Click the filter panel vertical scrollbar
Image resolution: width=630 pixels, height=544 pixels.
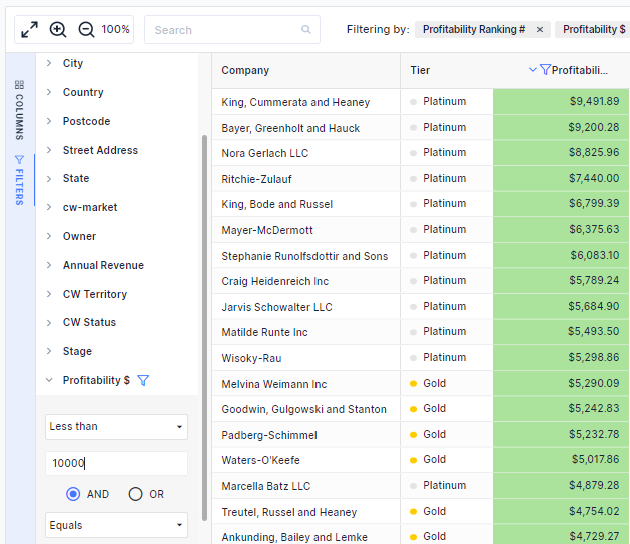205,327
